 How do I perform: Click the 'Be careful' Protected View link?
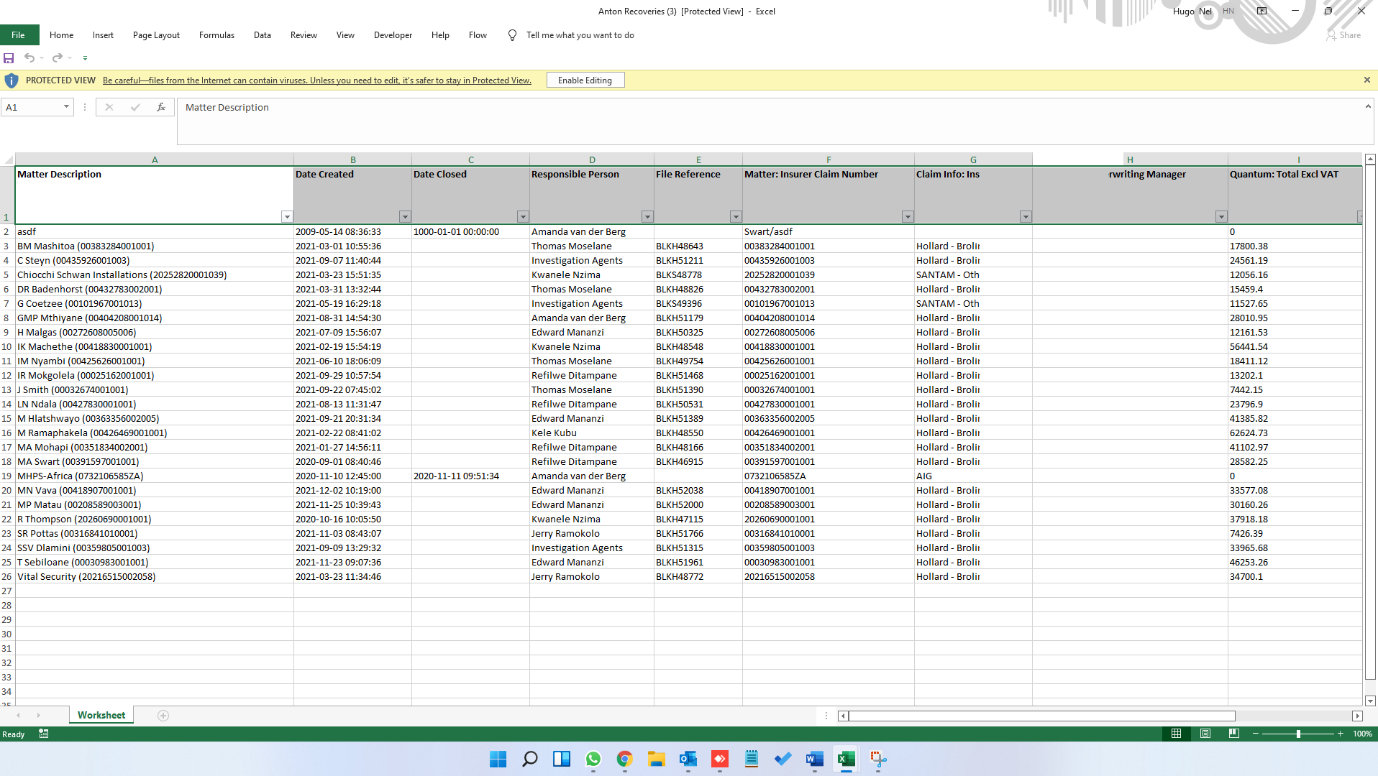point(317,80)
